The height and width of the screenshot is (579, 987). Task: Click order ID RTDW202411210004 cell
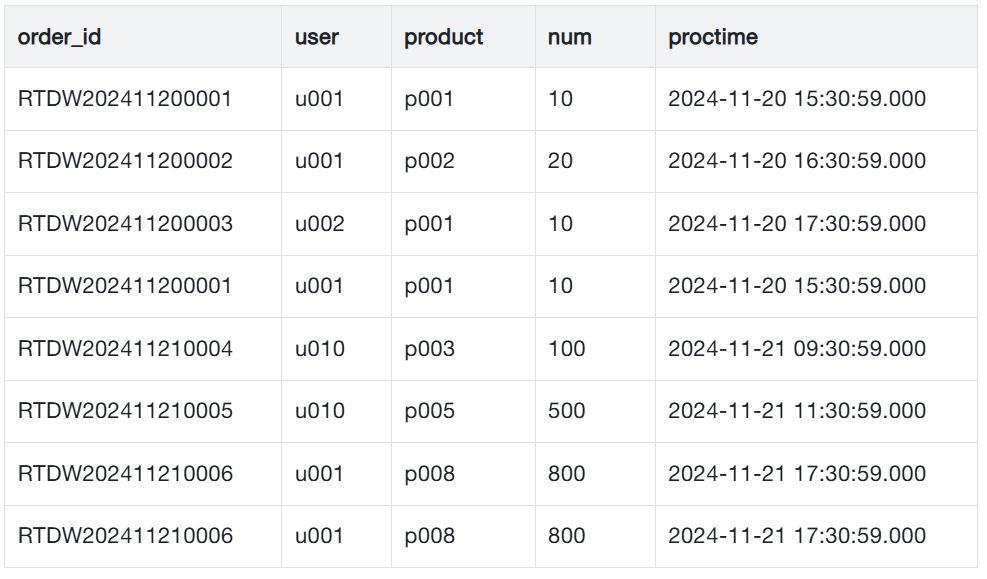pos(125,349)
